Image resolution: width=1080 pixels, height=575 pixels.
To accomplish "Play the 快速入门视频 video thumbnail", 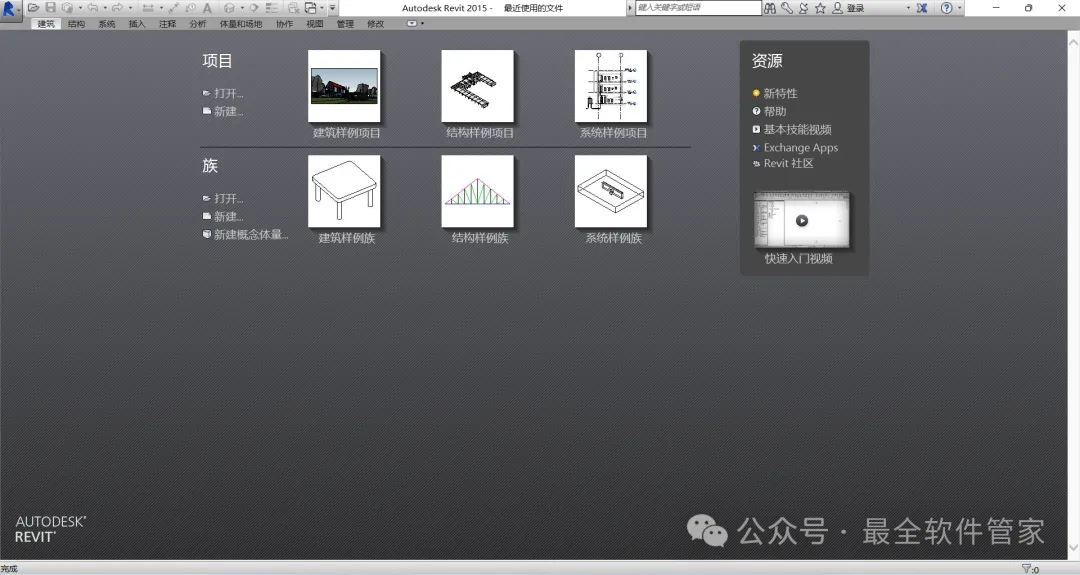I will (802, 220).
